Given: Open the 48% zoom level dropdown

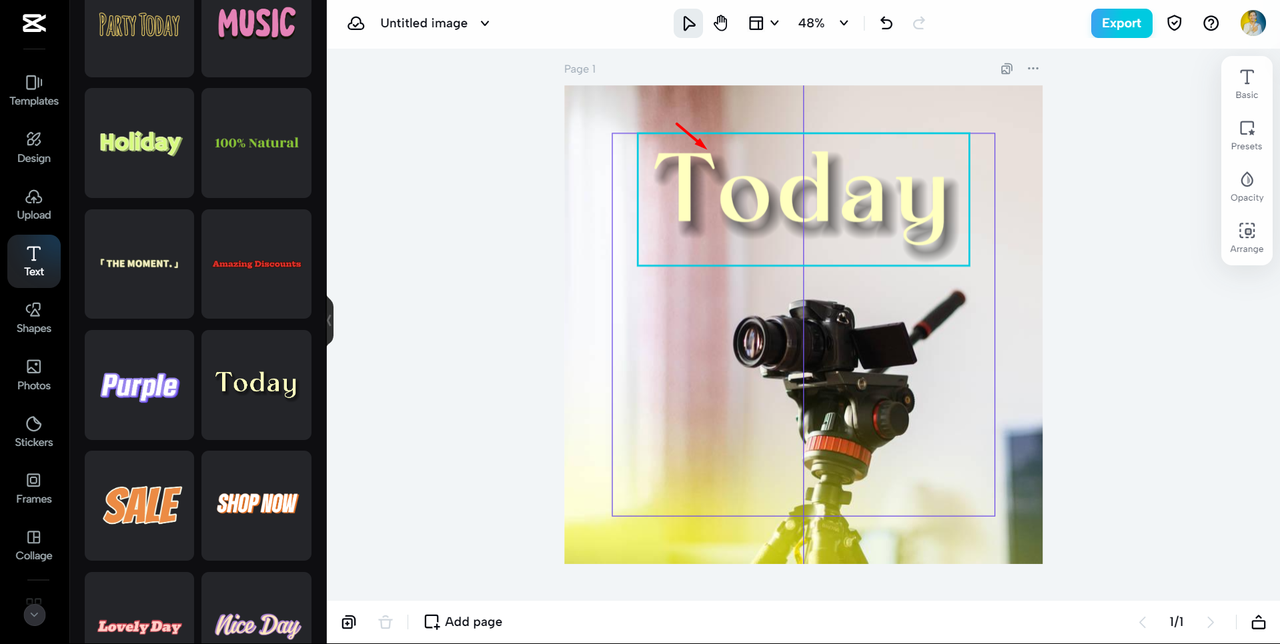Looking at the screenshot, I should (823, 23).
